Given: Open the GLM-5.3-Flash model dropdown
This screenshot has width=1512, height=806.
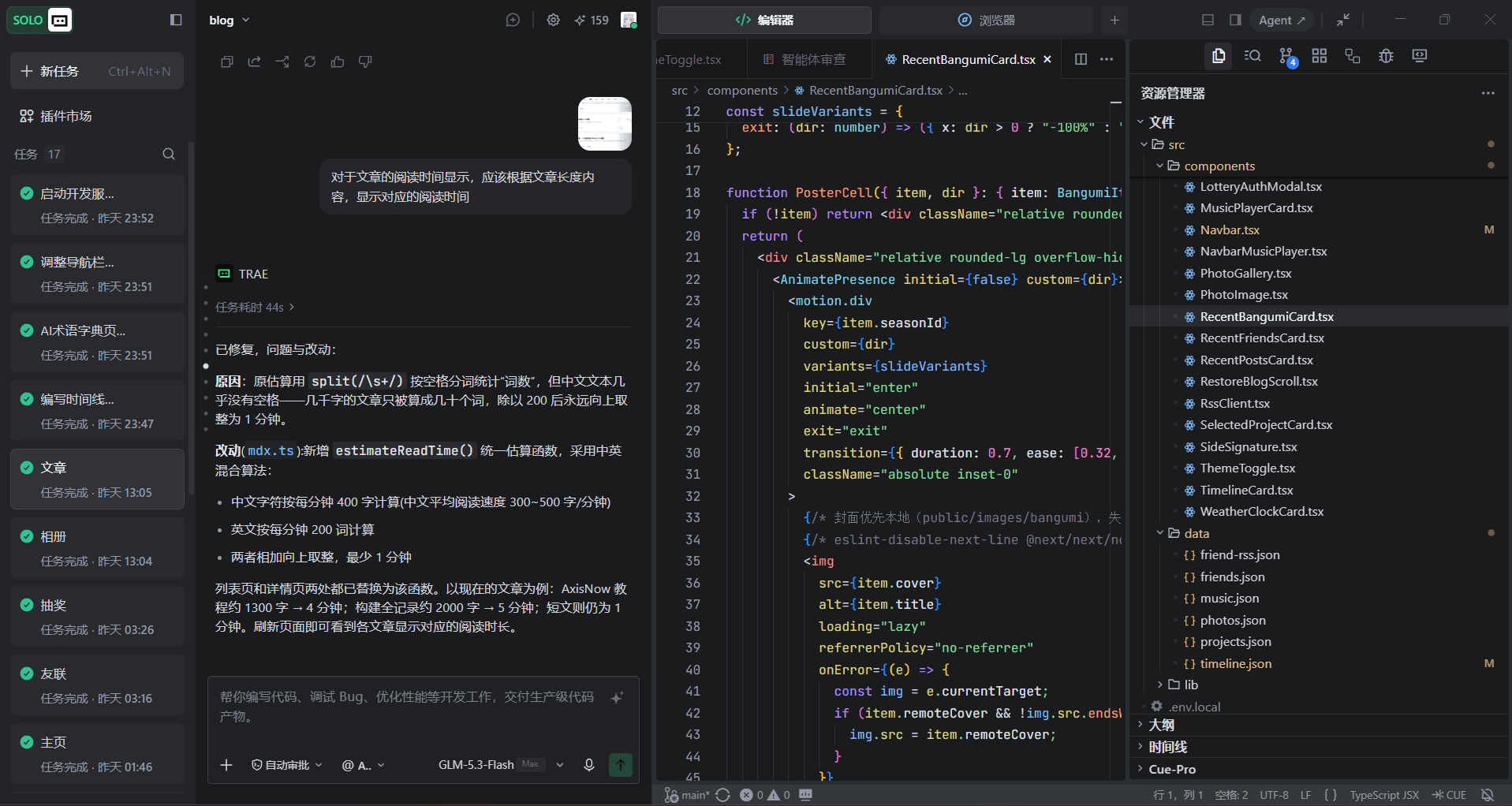Looking at the screenshot, I should coord(502,765).
